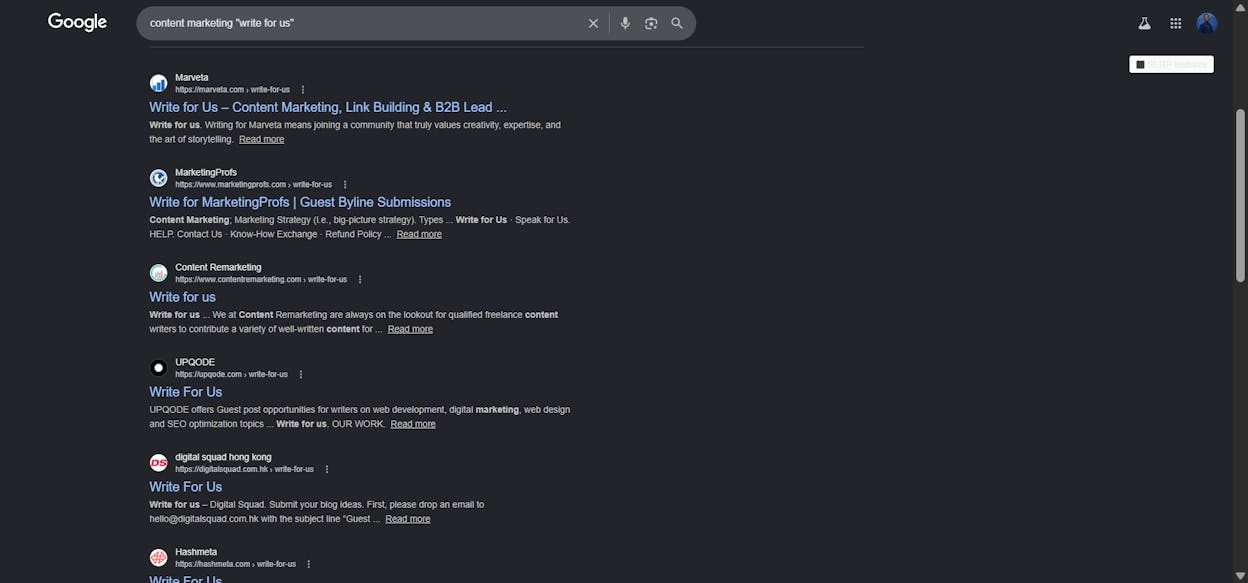Open the Google account profile avatar
The image size is (1248, 583).
click(x=1207, y=23)
